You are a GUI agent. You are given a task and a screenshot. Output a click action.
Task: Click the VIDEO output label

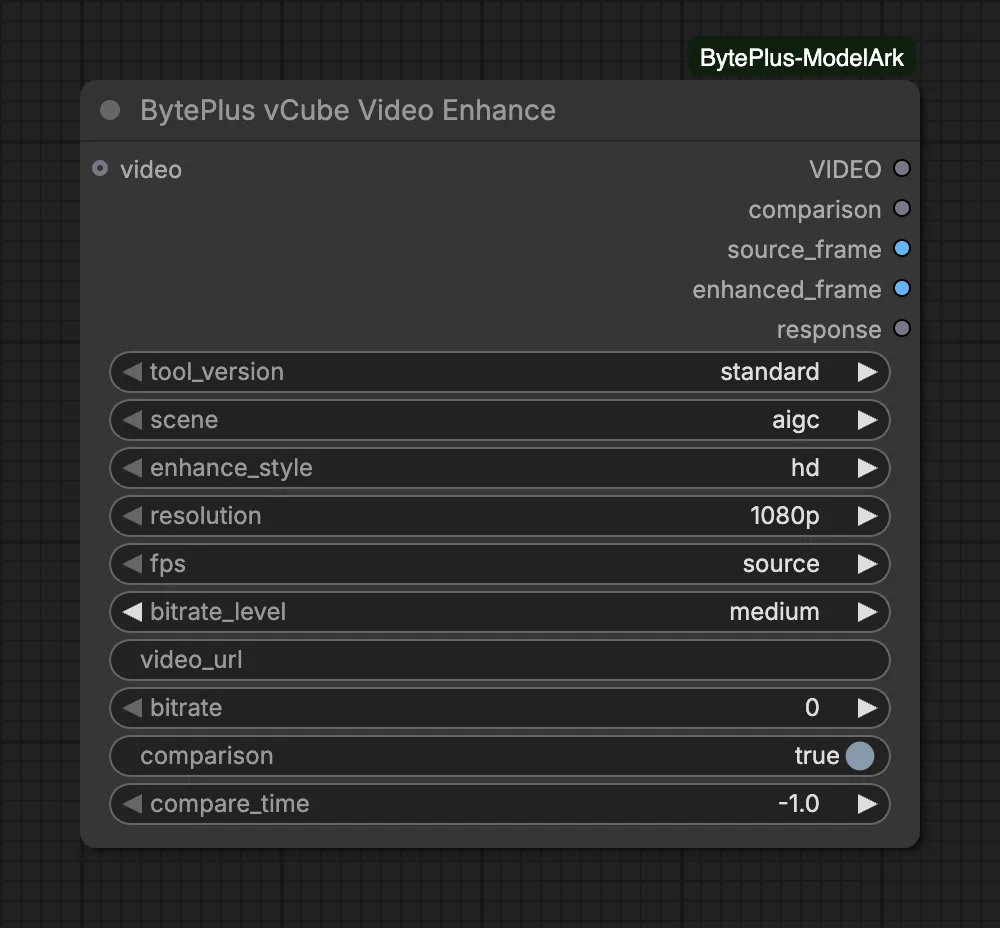(x=845, y=170)
